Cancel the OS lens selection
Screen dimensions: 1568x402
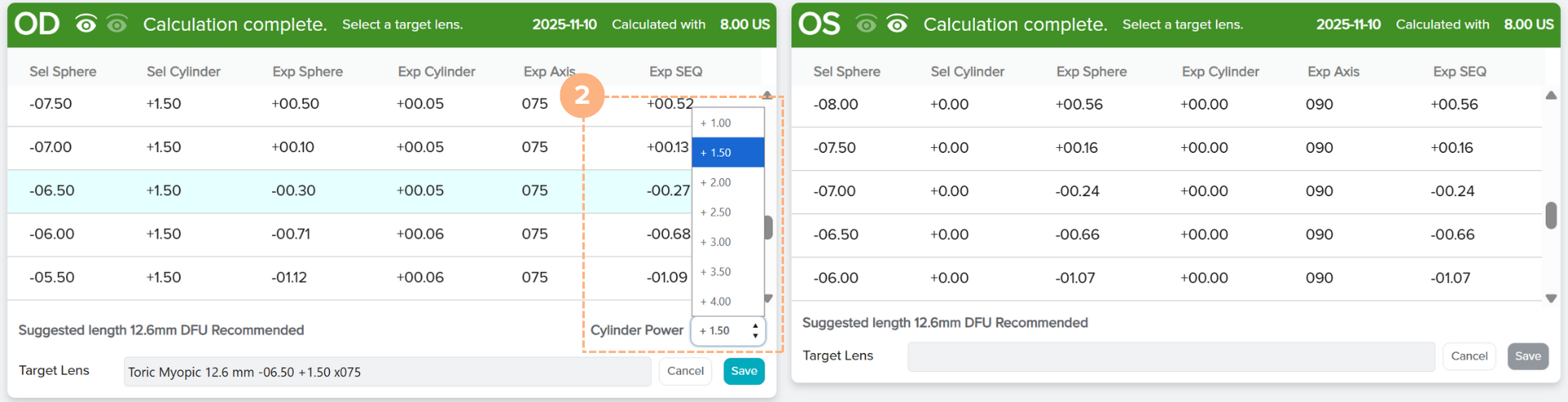[1469, 356]
